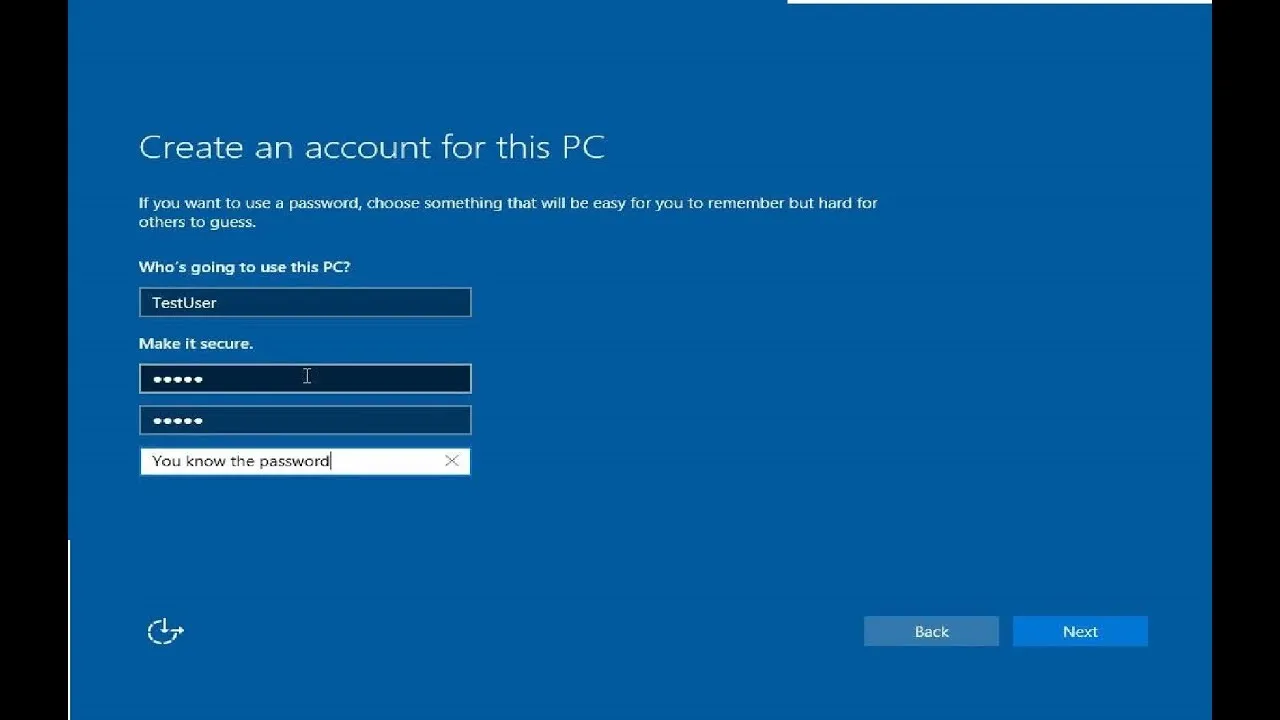Go back to the previous setup step

point(931,631)
